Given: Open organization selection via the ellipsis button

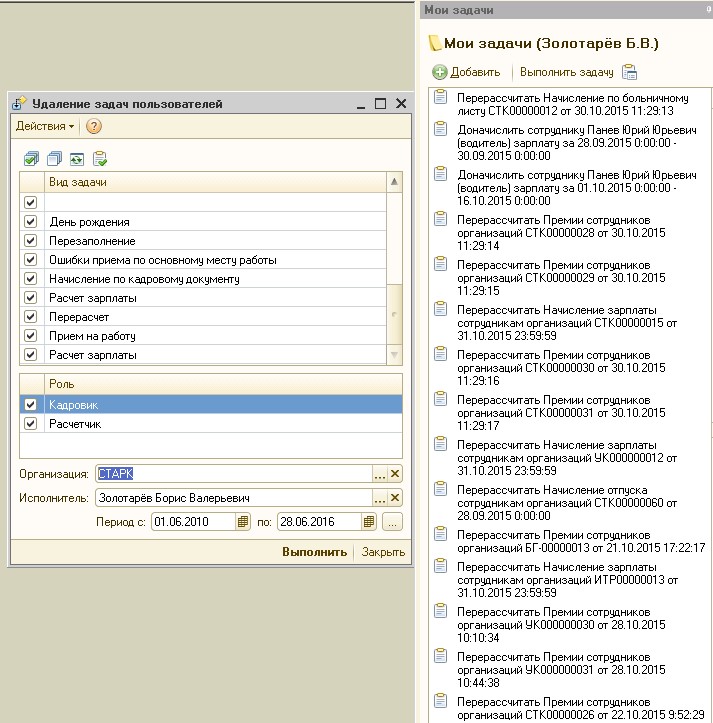Looking at the screenshot, I should click(380, 474).
